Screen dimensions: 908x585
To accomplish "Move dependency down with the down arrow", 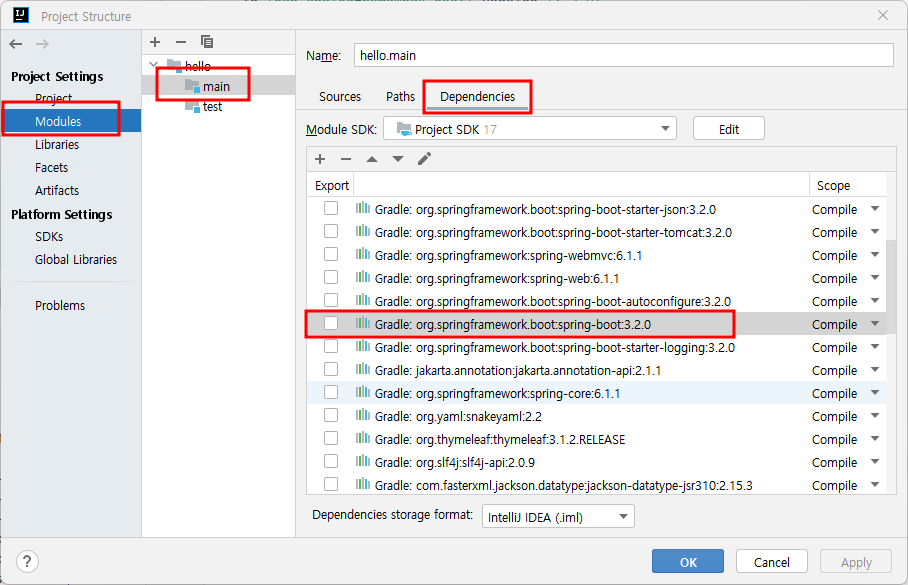I will coord(398,159).
